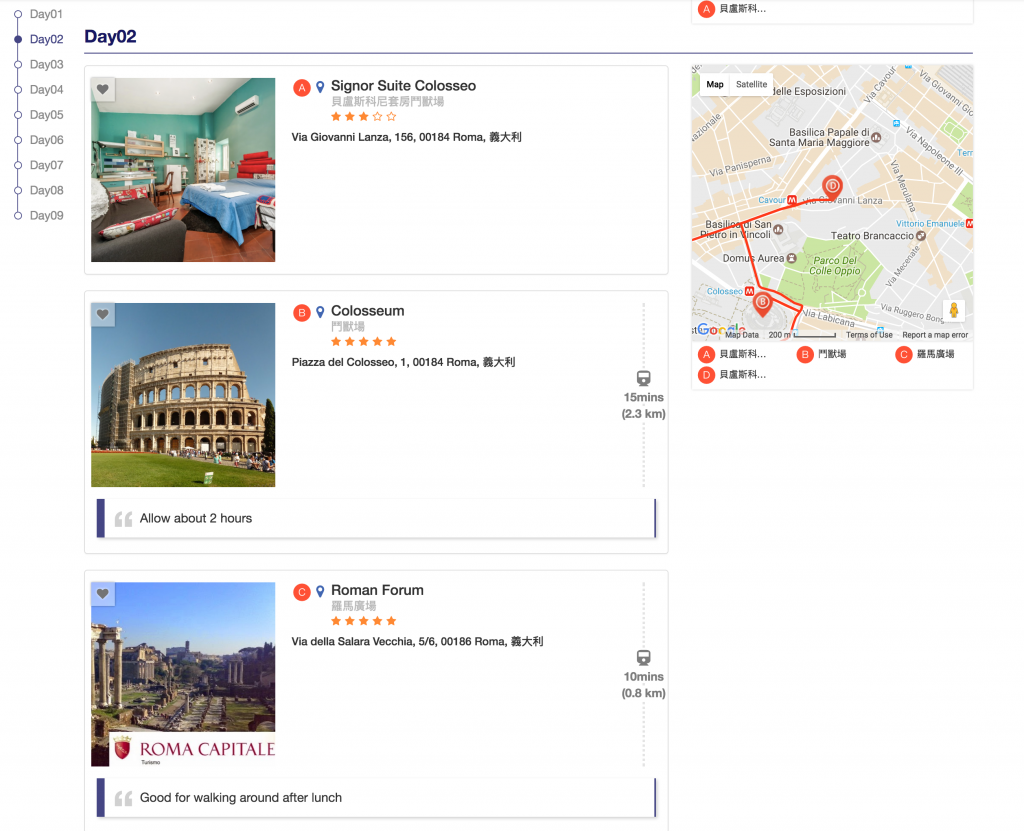Go to Day09 in the day list
This screenshot has width=1024, height=831.
tap(46, 215)
